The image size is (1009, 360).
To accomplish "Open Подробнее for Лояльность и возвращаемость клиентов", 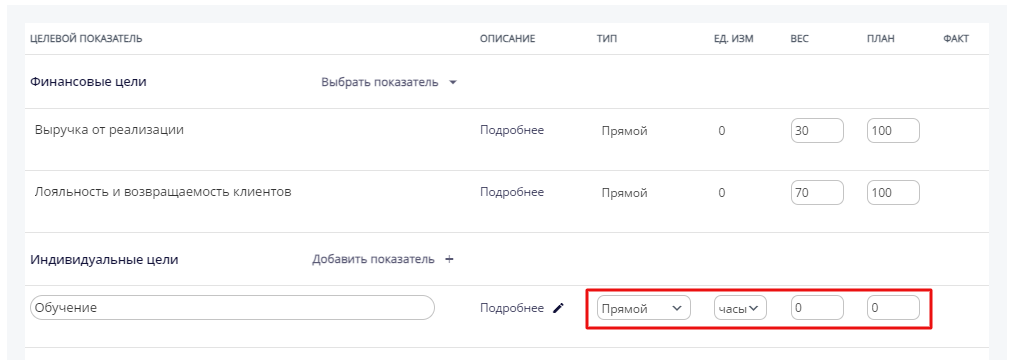I will (512, 192).
